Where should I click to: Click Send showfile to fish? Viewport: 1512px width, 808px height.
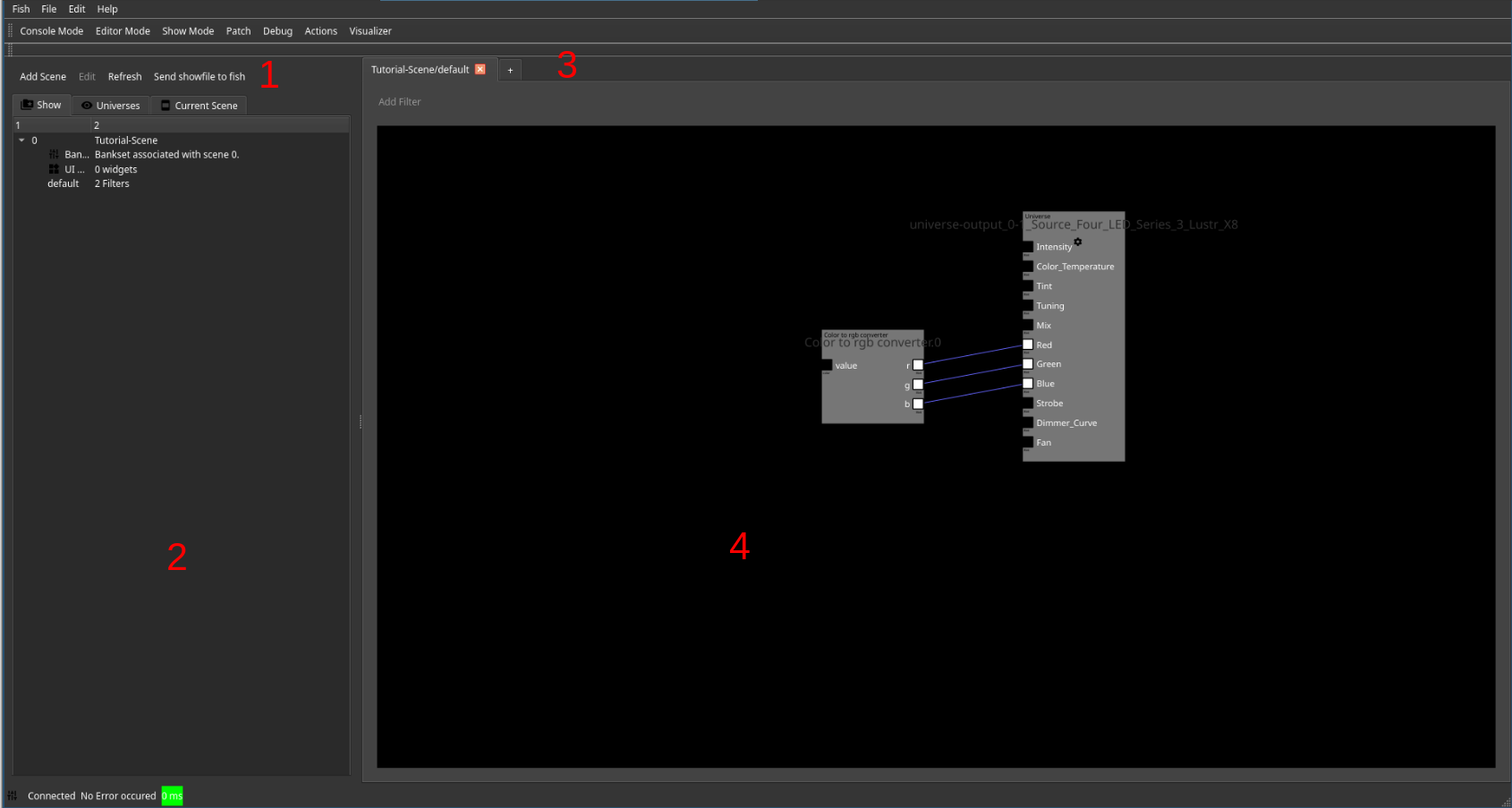coord(199,77)
